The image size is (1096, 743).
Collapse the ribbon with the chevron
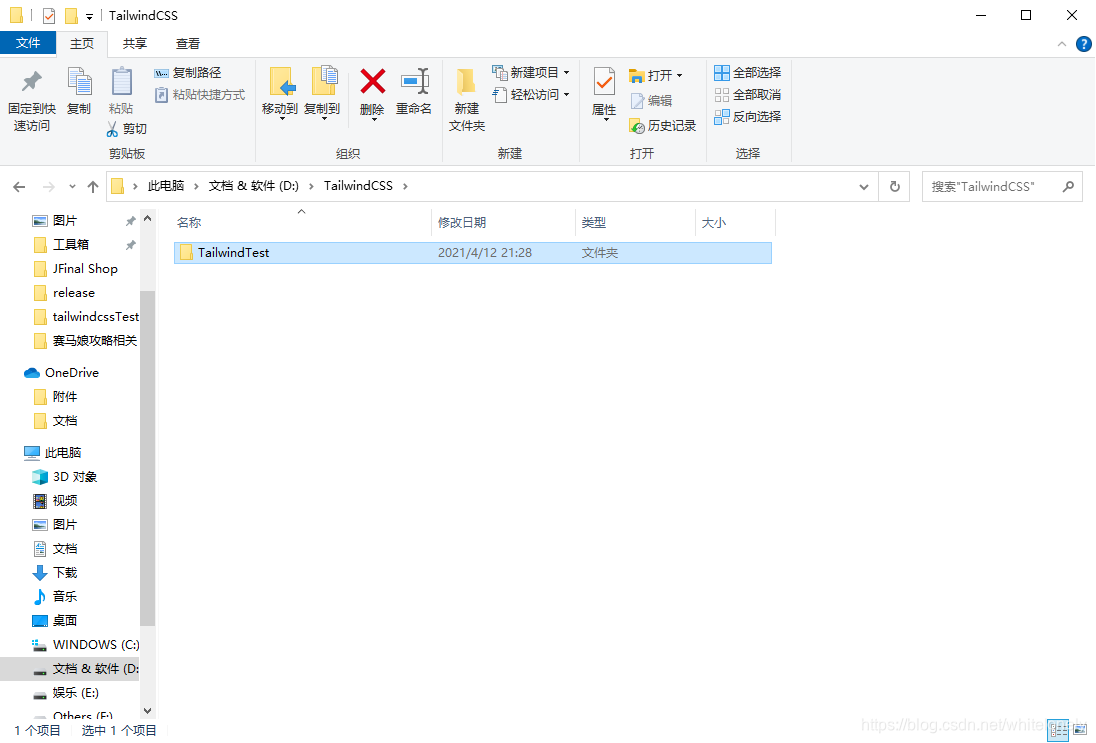point(1061,43)
